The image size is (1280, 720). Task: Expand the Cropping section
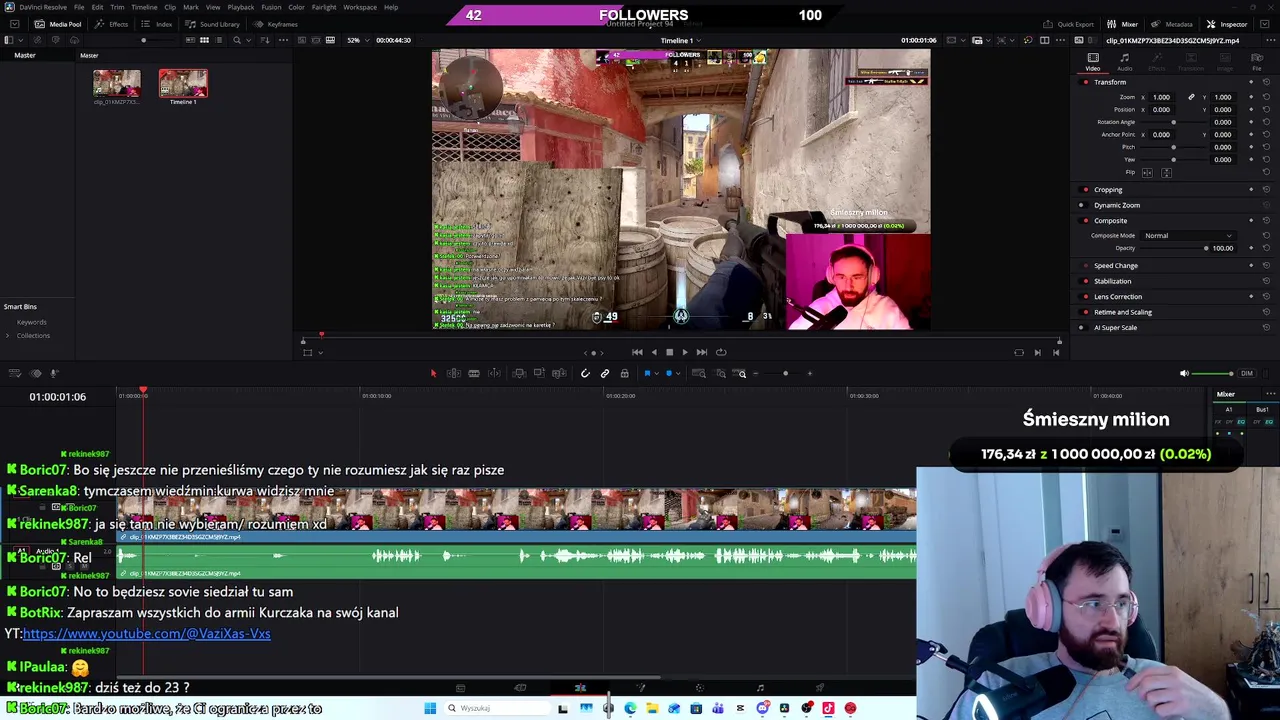[1108, 190]
